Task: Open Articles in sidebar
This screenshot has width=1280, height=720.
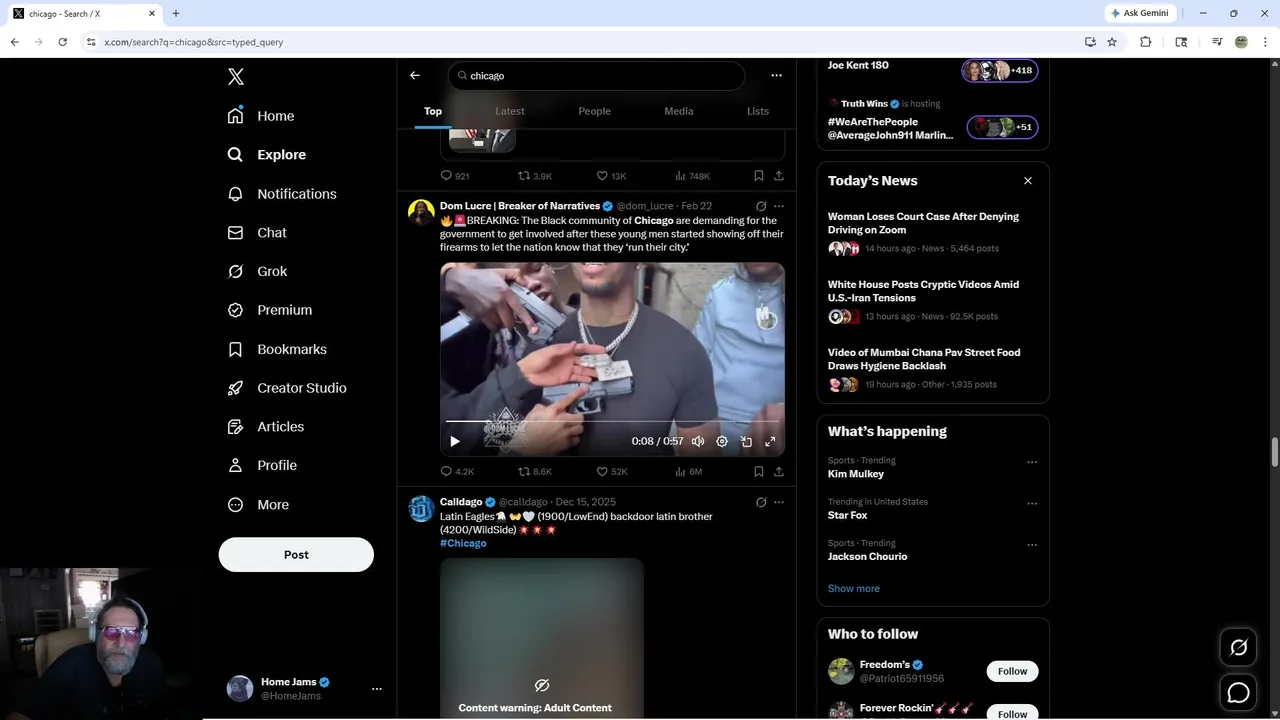Action: coord(265,426)
